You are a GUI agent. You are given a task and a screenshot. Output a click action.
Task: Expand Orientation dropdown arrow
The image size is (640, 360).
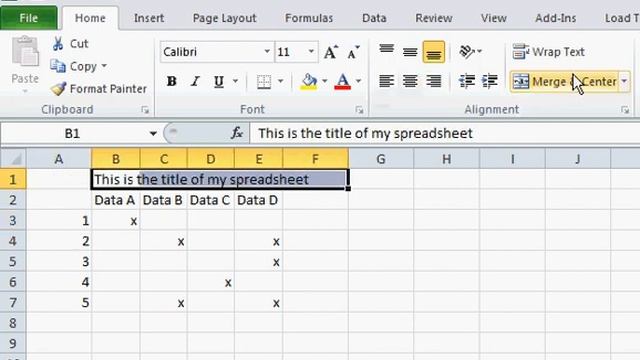tap(480, 51)
